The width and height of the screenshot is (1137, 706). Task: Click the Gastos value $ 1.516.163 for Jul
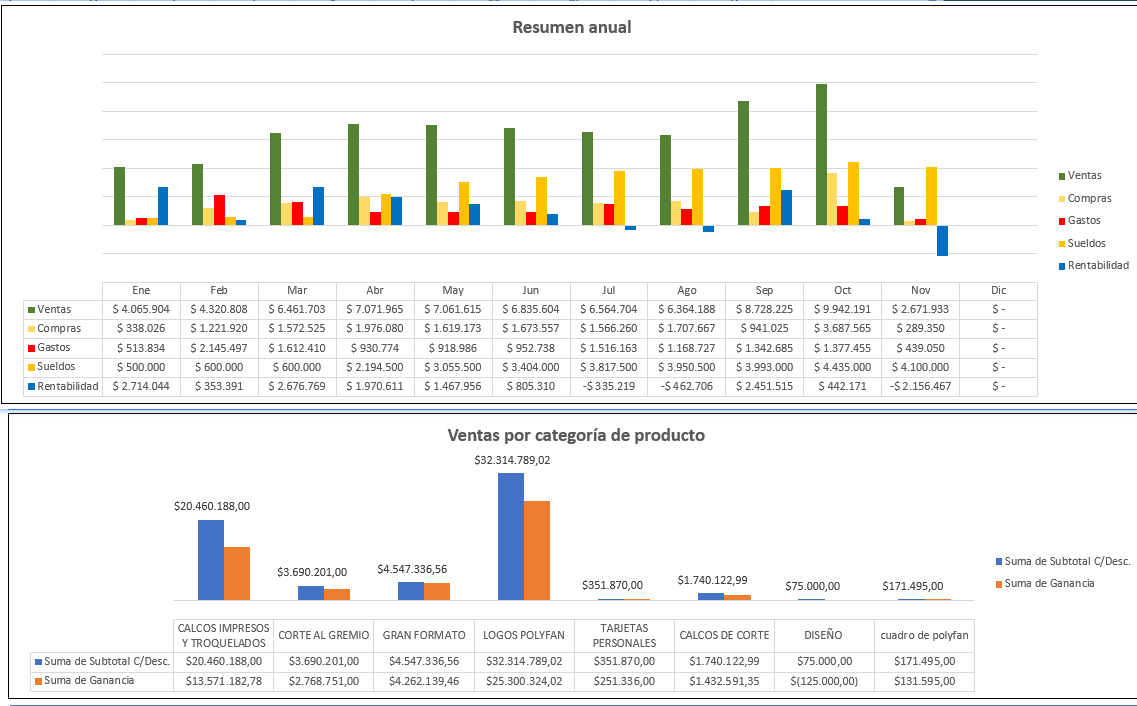click(608, 348)
